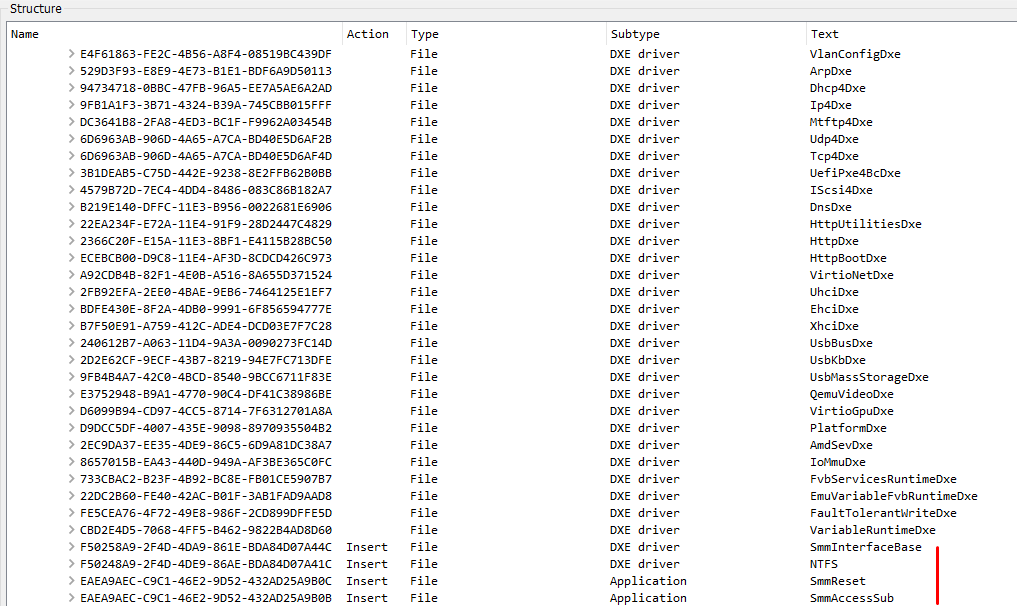Image resolution: width=1017 pixels, height=606 pixels.
Task: Expand the UsbKbDxe node
Action: pyautogui.click(x=70, y=359)
